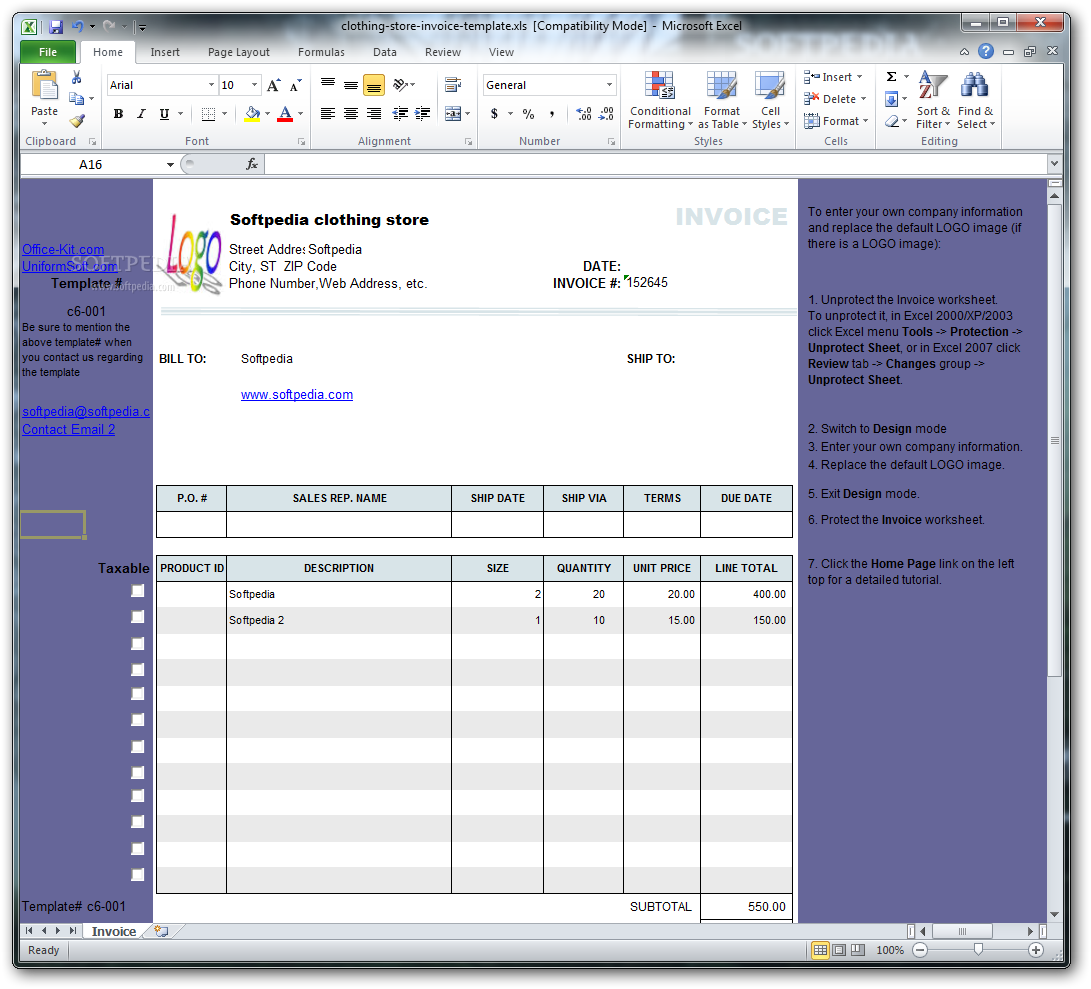Select Bottom Align icon
The height and width of the screenshot is (989, 1091).
coord(374,85)
